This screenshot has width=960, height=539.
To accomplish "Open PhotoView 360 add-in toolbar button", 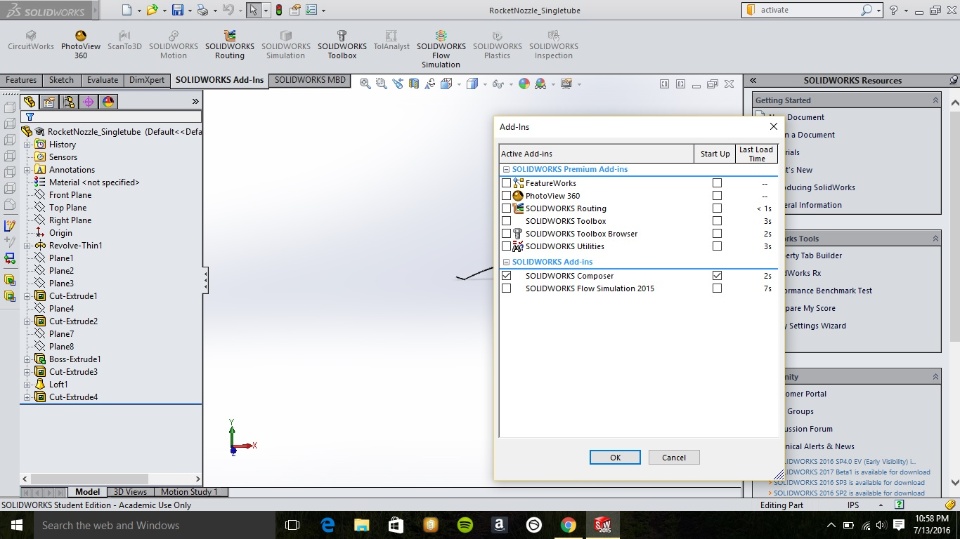I will tap(80, 45).
